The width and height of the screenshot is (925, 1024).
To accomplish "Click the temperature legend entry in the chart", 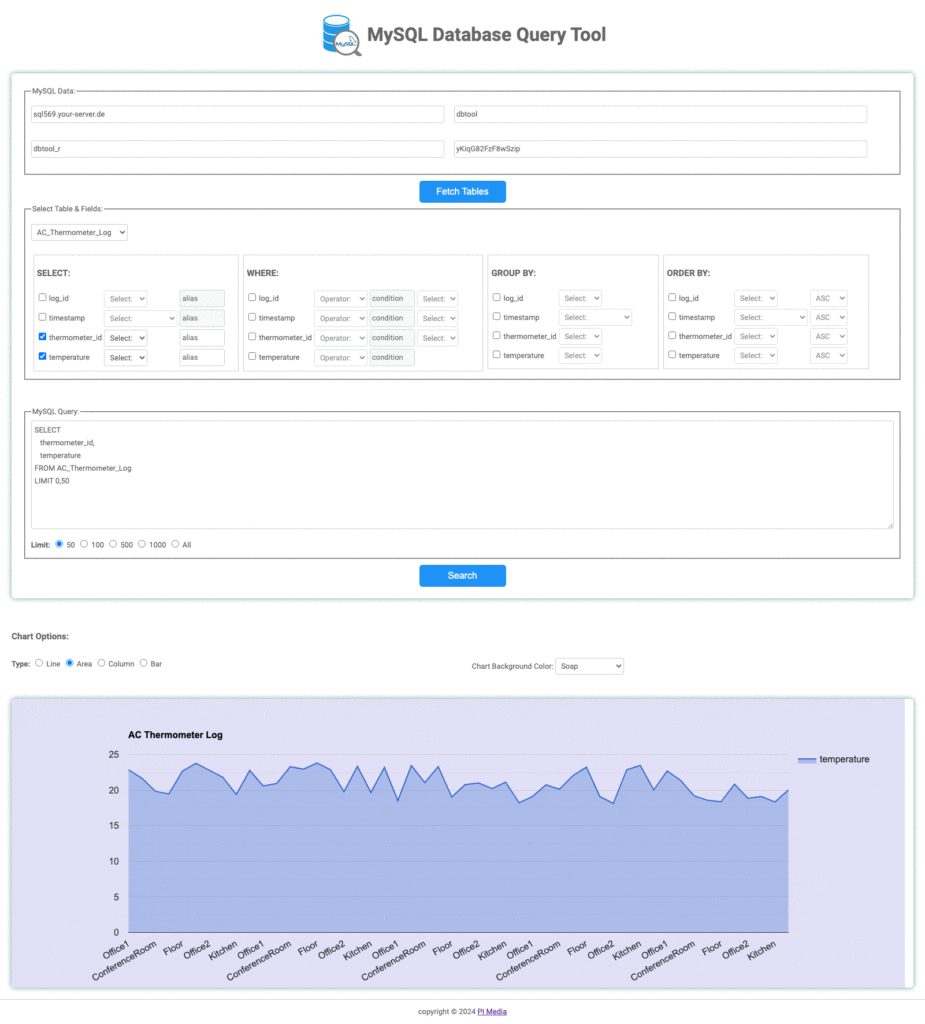I will 834,760.
